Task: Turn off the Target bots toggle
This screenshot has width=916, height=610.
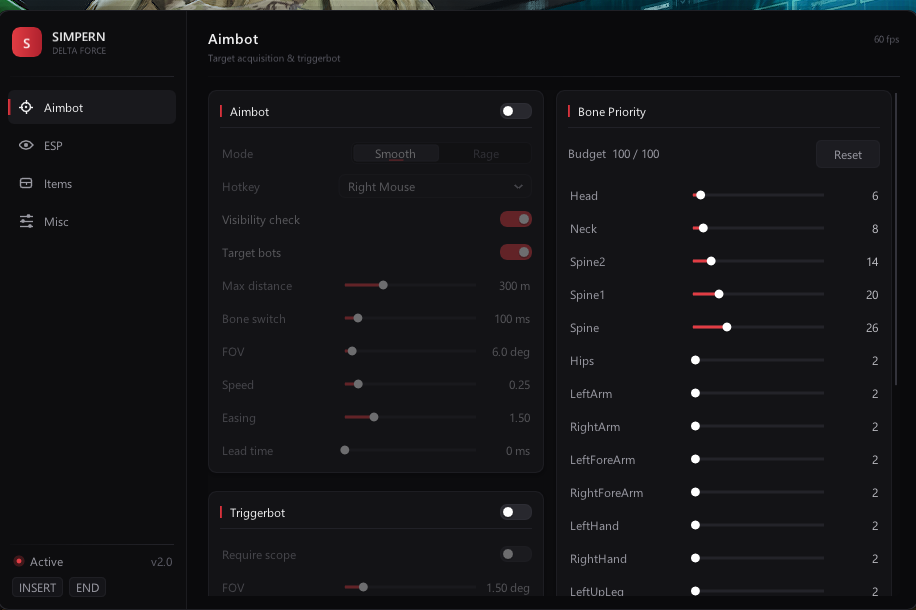Action: coord(516,252)
